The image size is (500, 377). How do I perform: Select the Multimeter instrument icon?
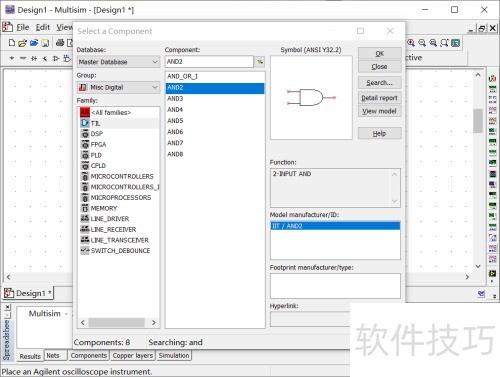click(492, 78)
